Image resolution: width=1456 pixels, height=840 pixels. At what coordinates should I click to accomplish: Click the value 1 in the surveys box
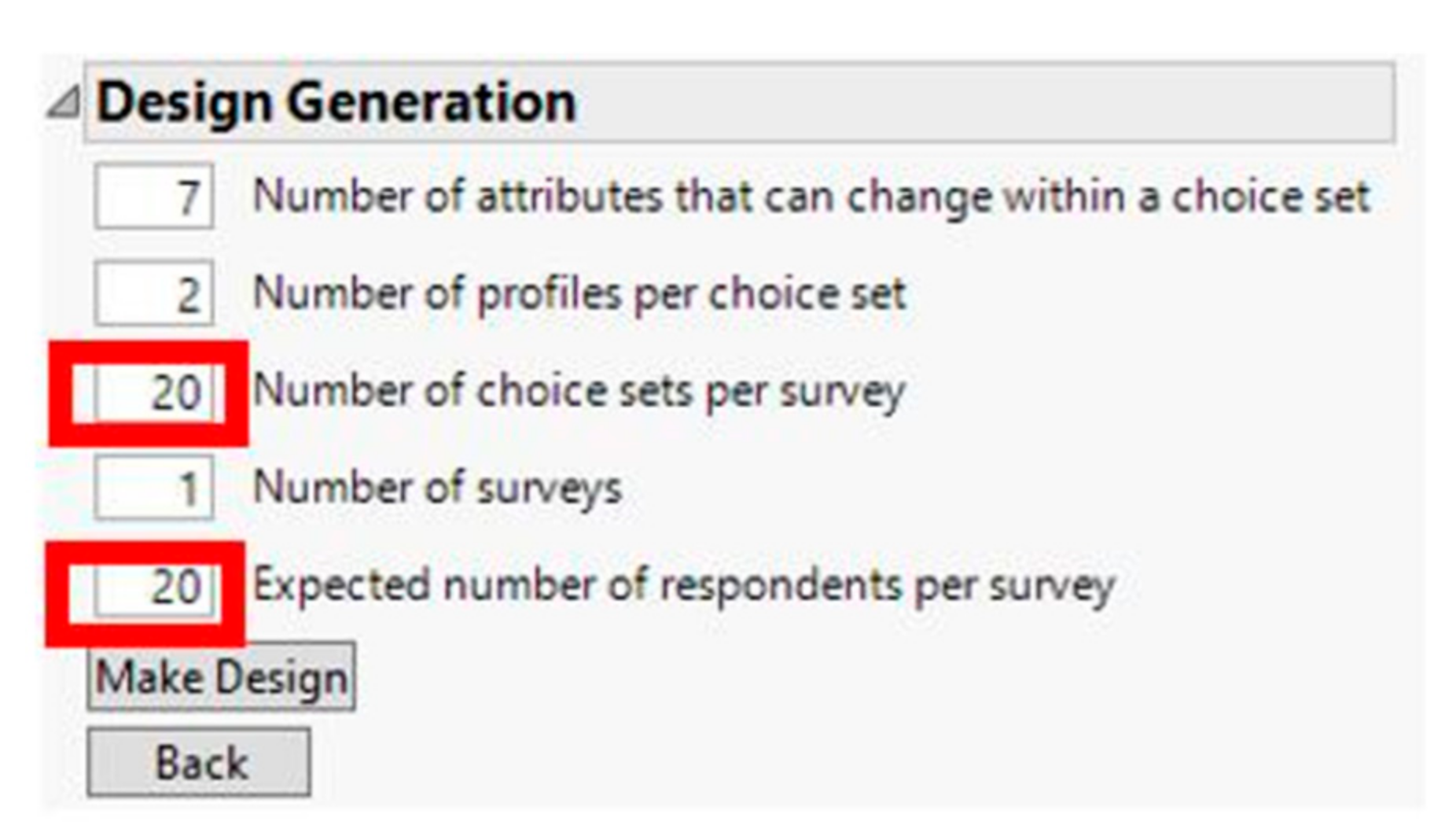coord(189,489)
